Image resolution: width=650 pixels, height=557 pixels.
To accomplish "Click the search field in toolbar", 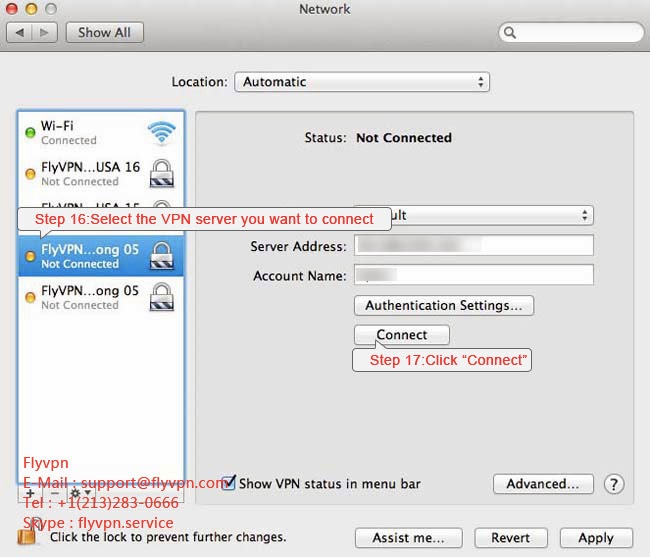I will coord(571,32).
